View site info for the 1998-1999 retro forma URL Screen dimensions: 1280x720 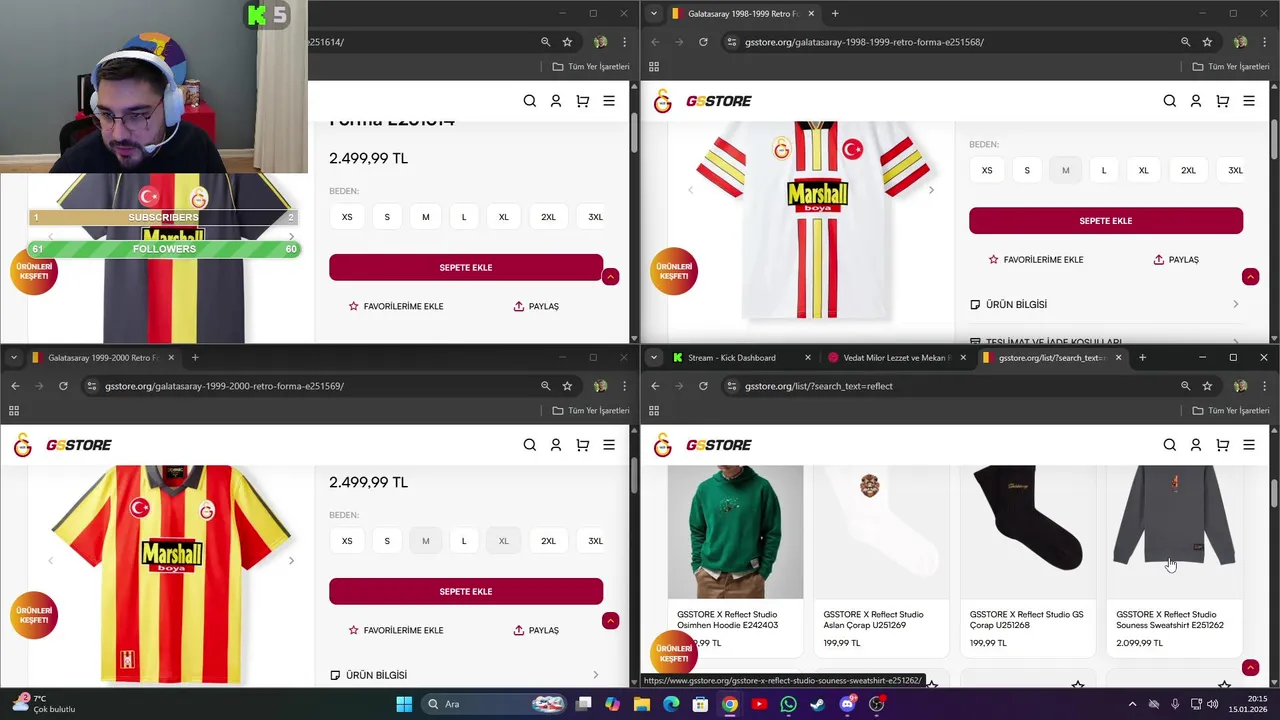click(x=732, y=42)
